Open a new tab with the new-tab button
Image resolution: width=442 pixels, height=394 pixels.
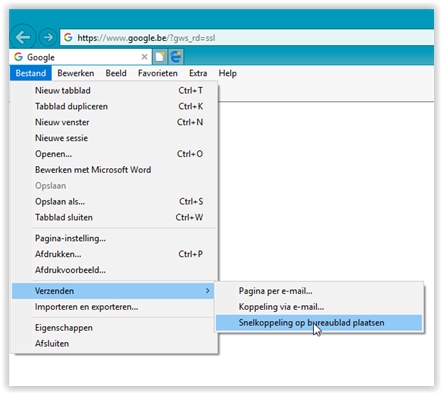(x=160, y=57)
